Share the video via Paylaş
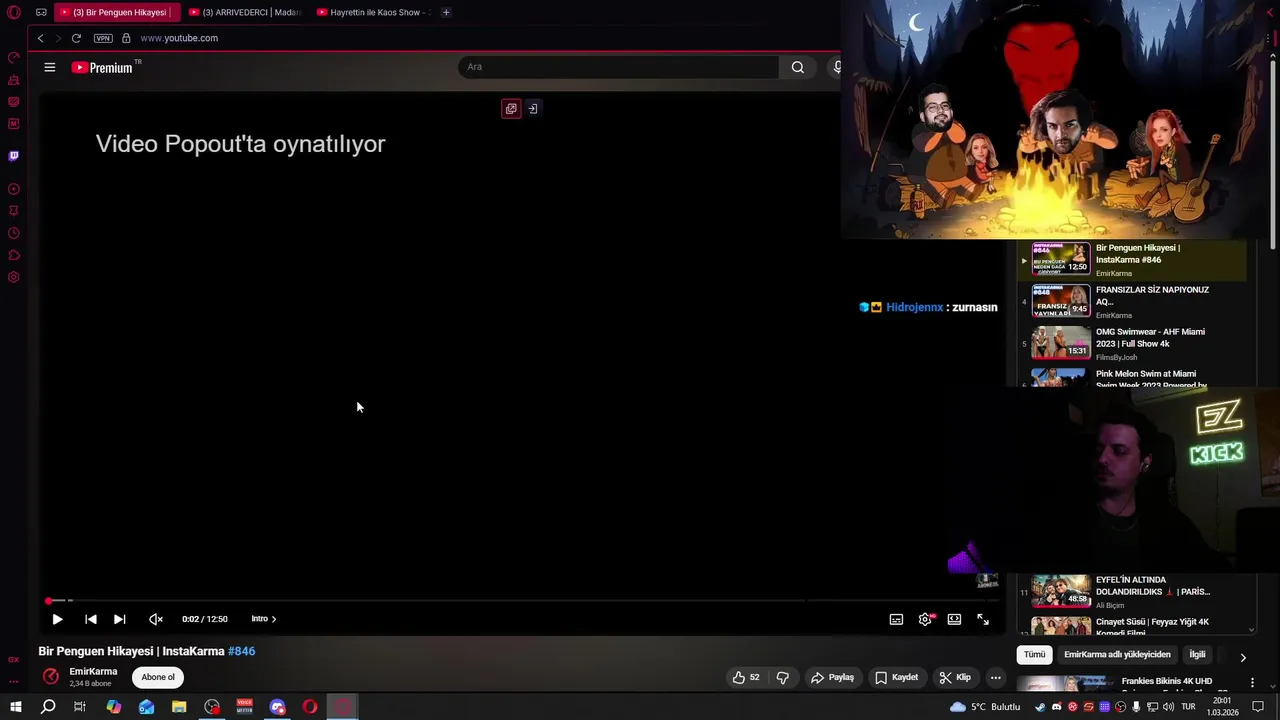 832,677
